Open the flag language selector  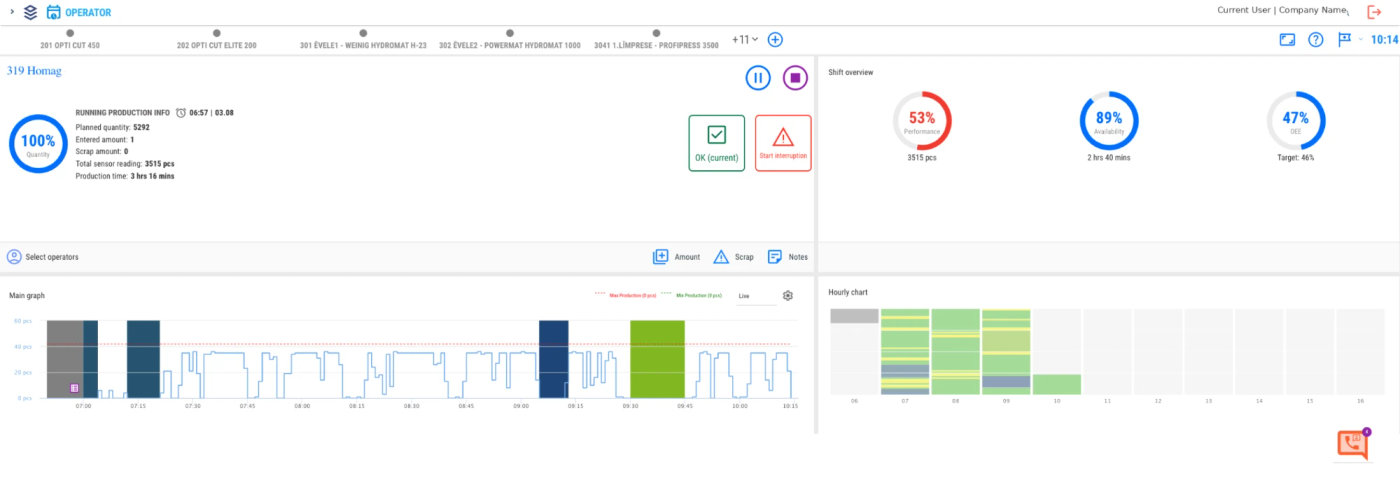point(1345,40)
